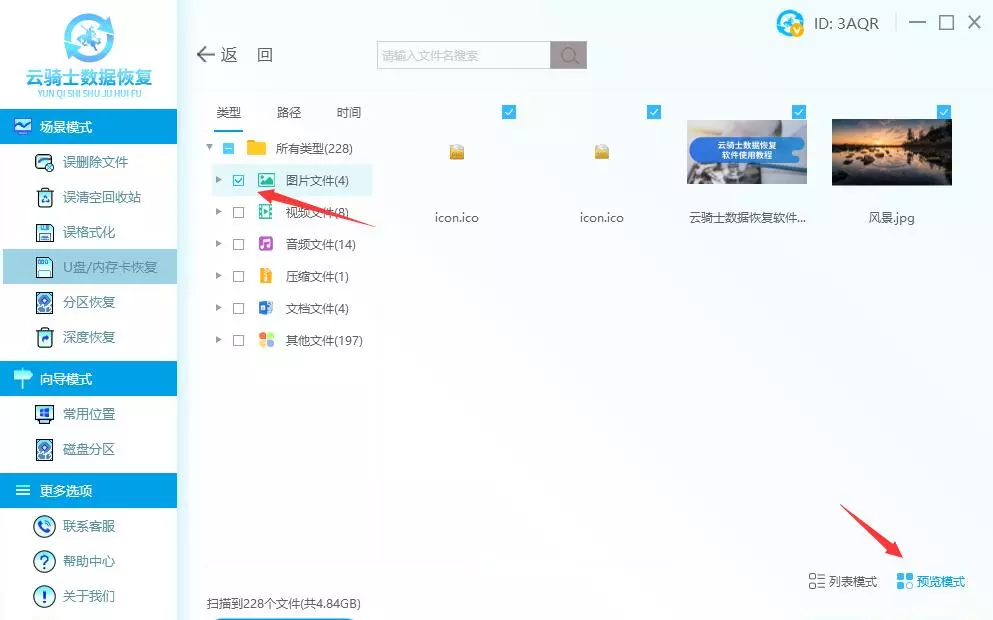Click the 视频文件 video type icon
This screenshot has height=620, width=993.
[266, 212]
